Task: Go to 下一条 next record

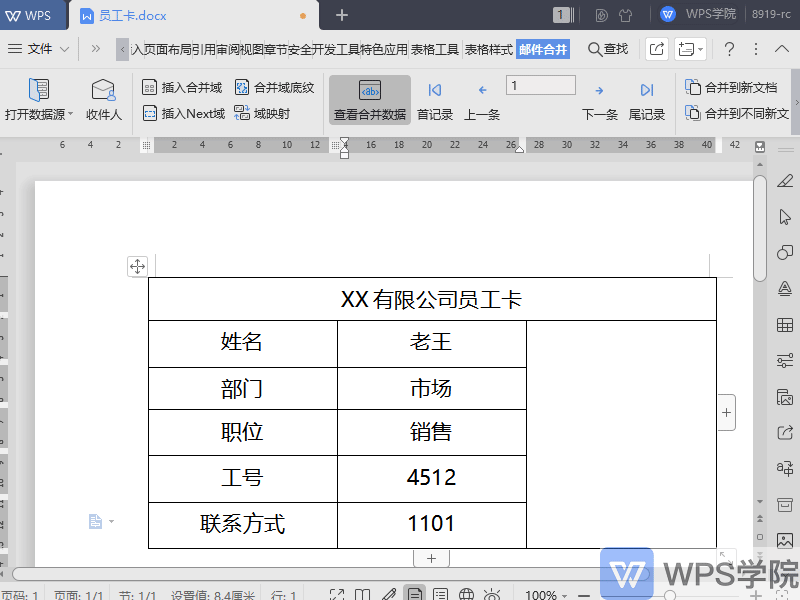Action: pos(599,102)
